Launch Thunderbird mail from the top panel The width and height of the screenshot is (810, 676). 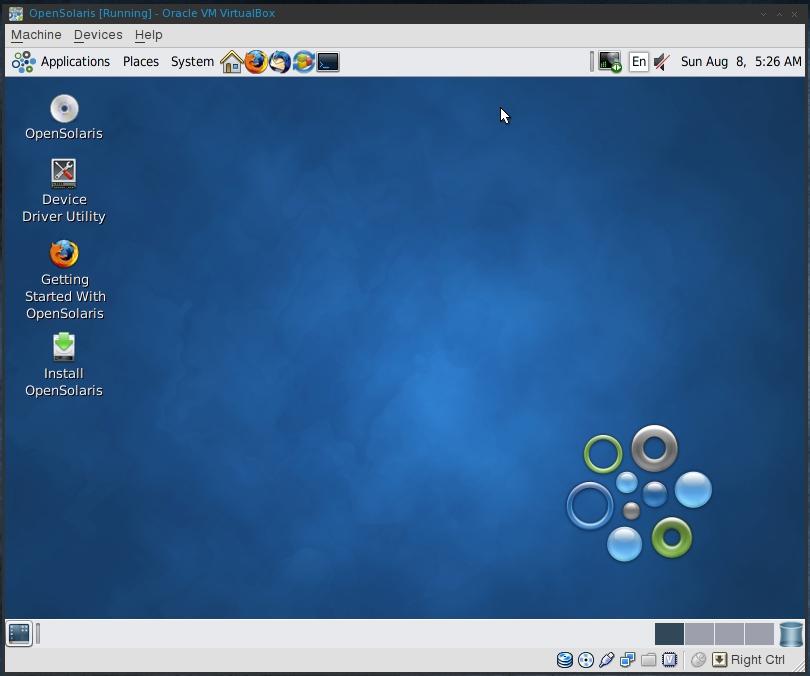click(x=280, y=62)
